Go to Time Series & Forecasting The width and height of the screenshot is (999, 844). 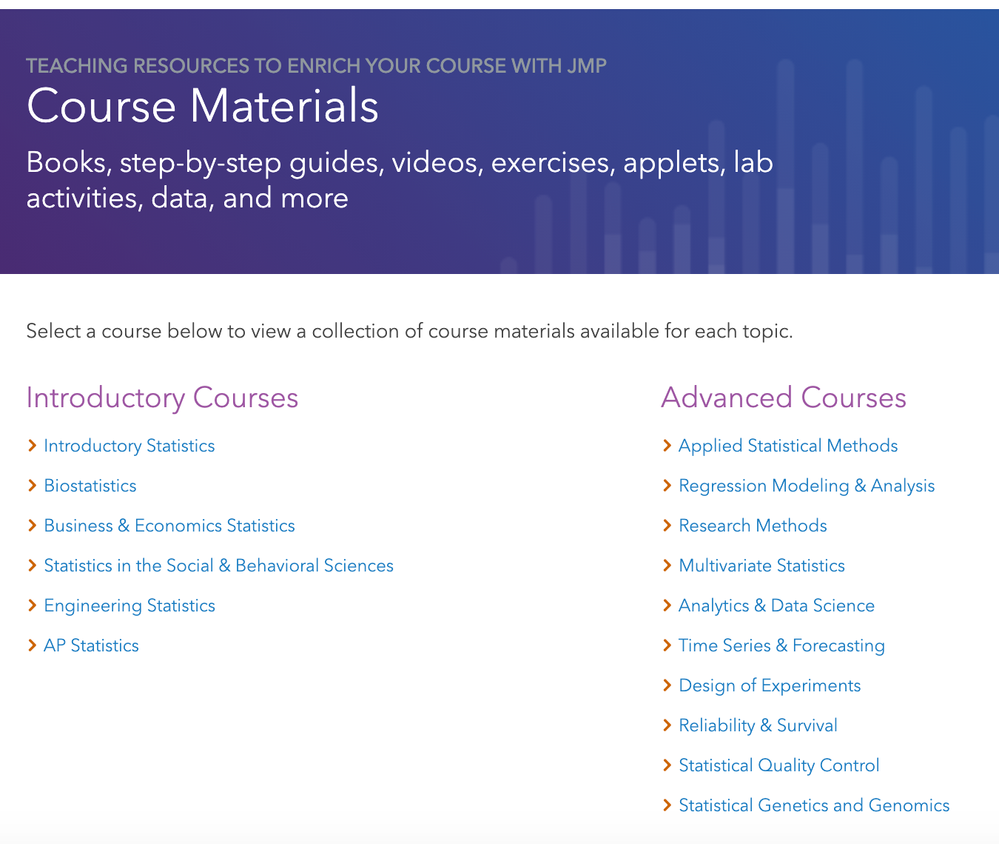(x=781, y=646)
